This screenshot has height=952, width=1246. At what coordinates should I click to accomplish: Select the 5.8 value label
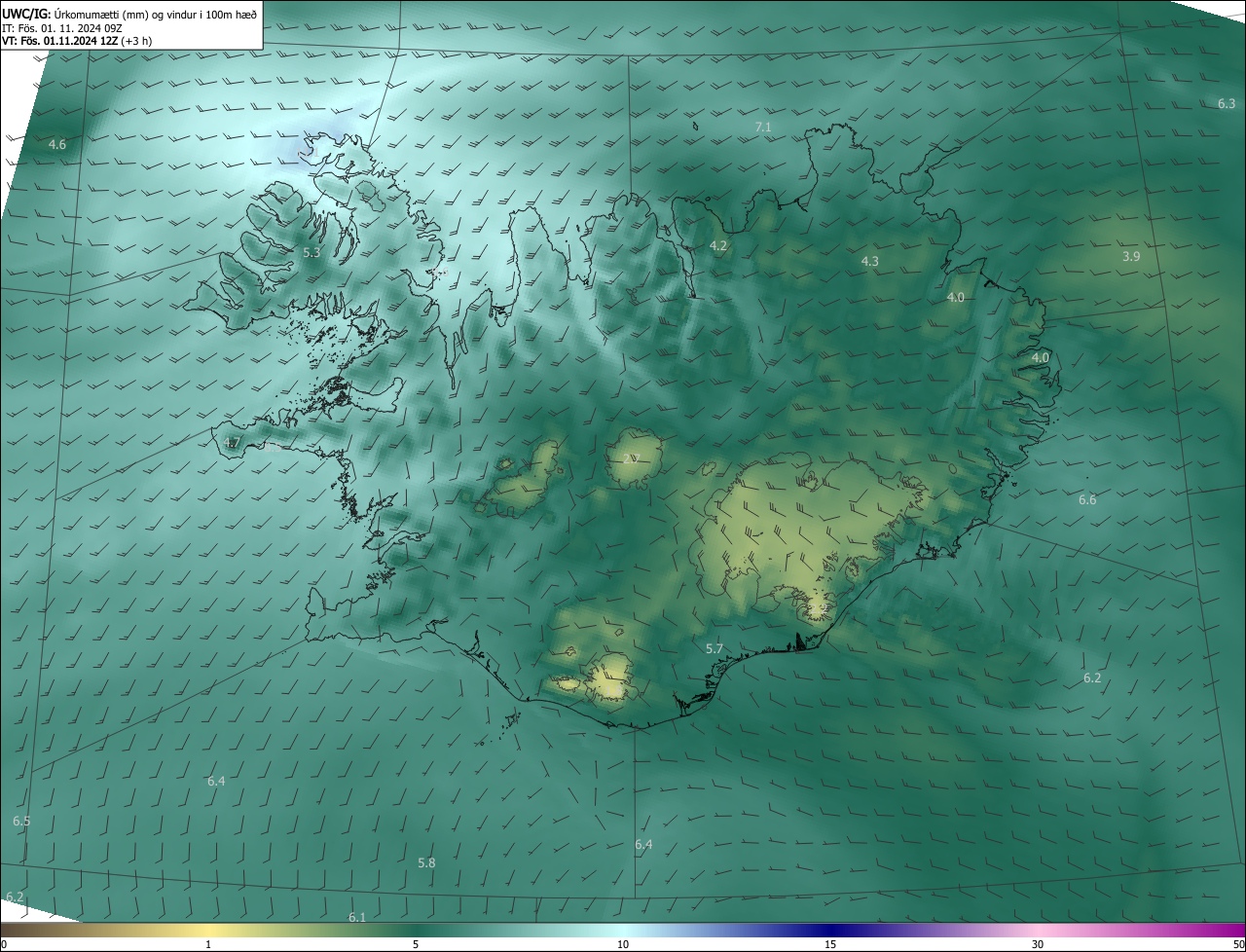click(426, 863)
